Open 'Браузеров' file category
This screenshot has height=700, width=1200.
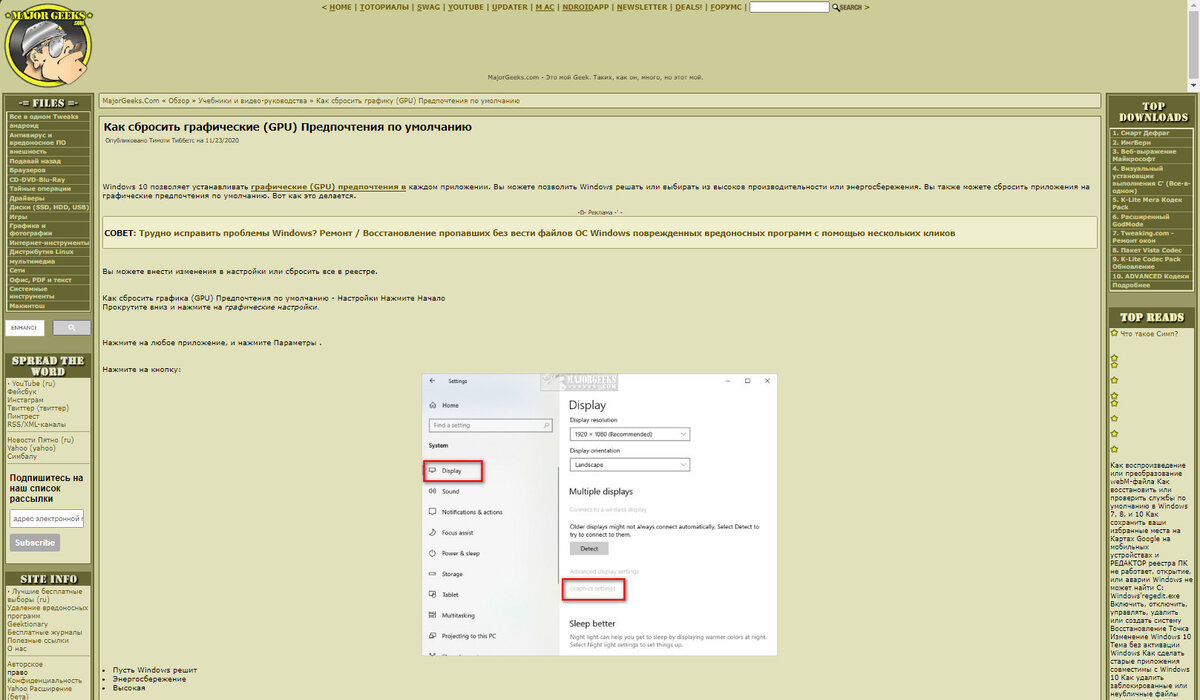coord(27,170)
